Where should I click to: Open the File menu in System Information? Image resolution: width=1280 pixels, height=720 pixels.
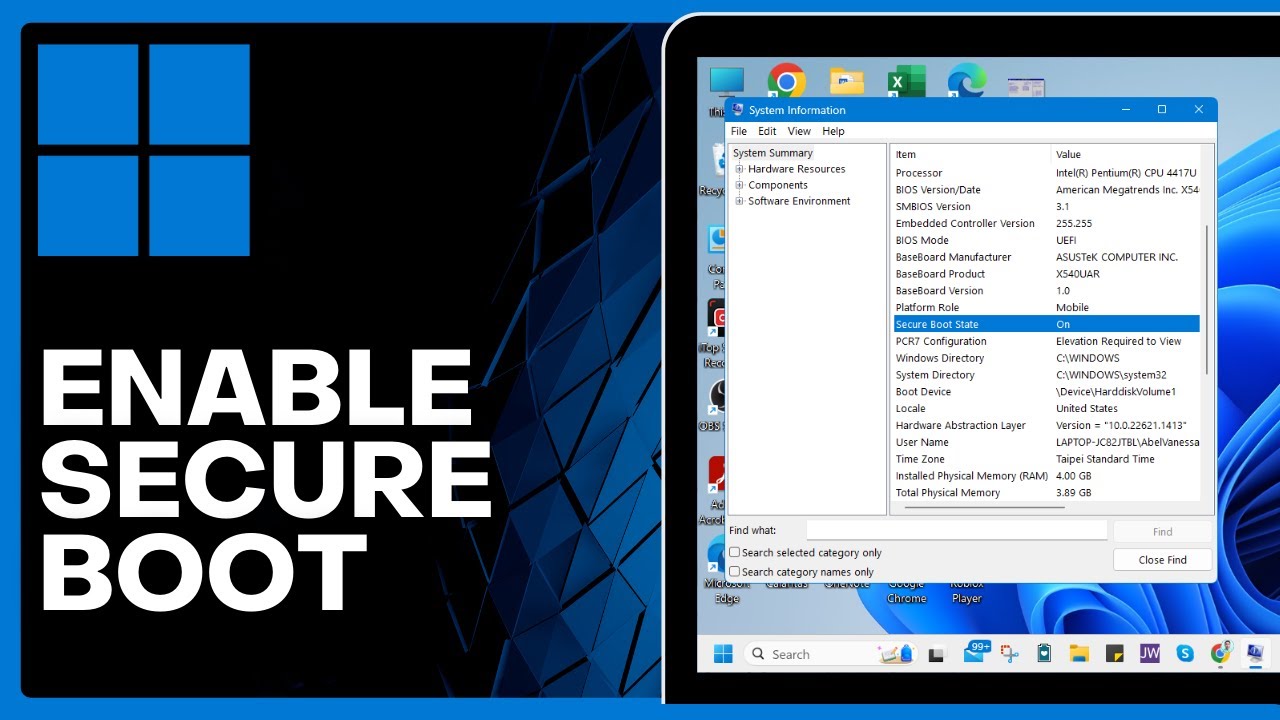click(739, 131)
